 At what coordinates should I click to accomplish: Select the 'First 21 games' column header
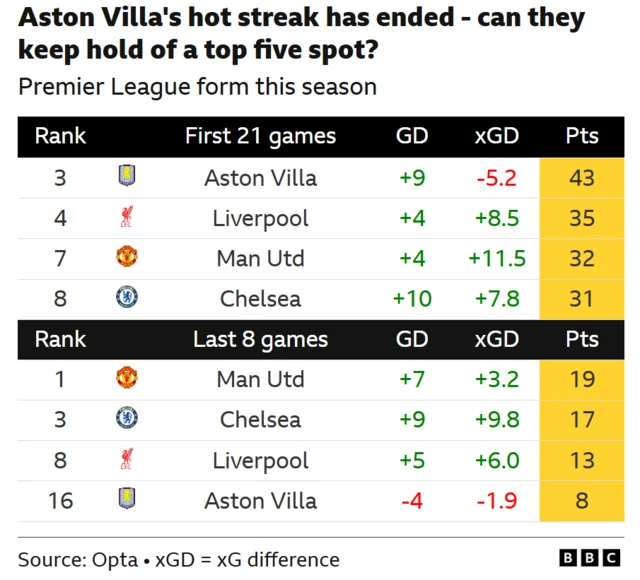260,136
